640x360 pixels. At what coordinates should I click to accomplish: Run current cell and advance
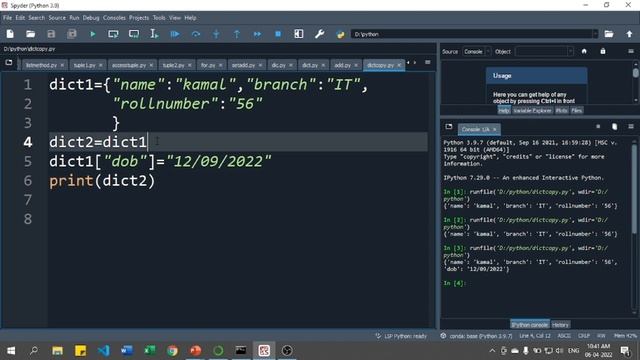tap(134, 34)
